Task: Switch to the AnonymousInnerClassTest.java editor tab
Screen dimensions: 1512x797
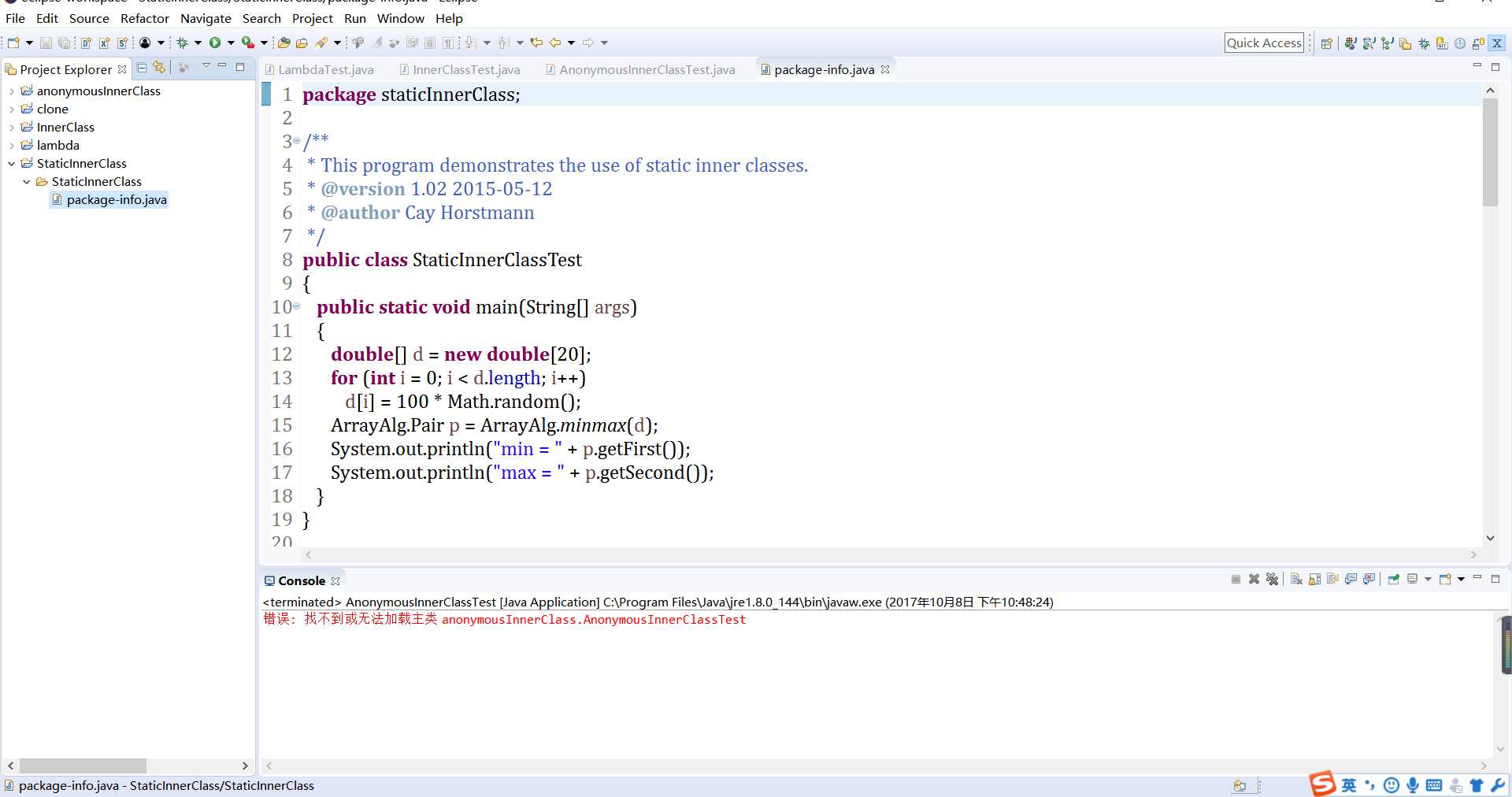Action: pyautogui.click(x=639, y=69)
